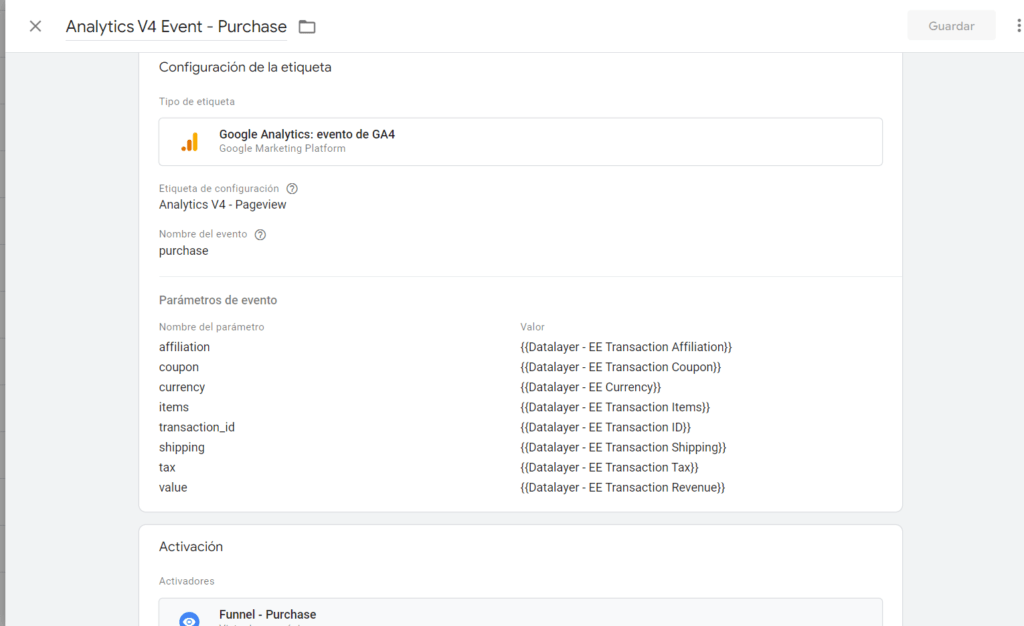
Task: Select the value parameter name
Action: (173, 488)
